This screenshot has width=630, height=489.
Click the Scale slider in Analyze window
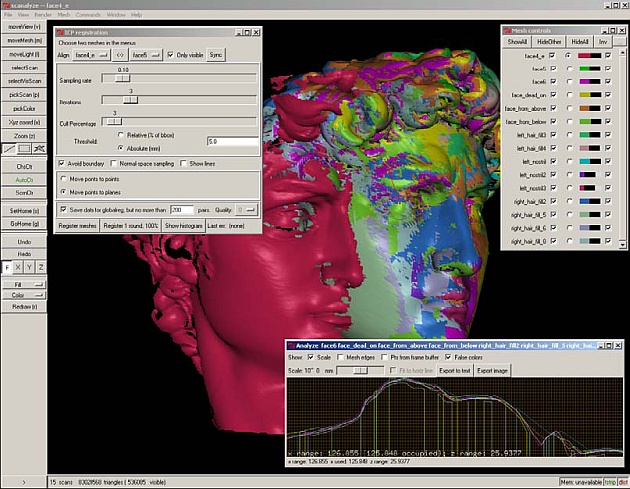tap(360, 370)
